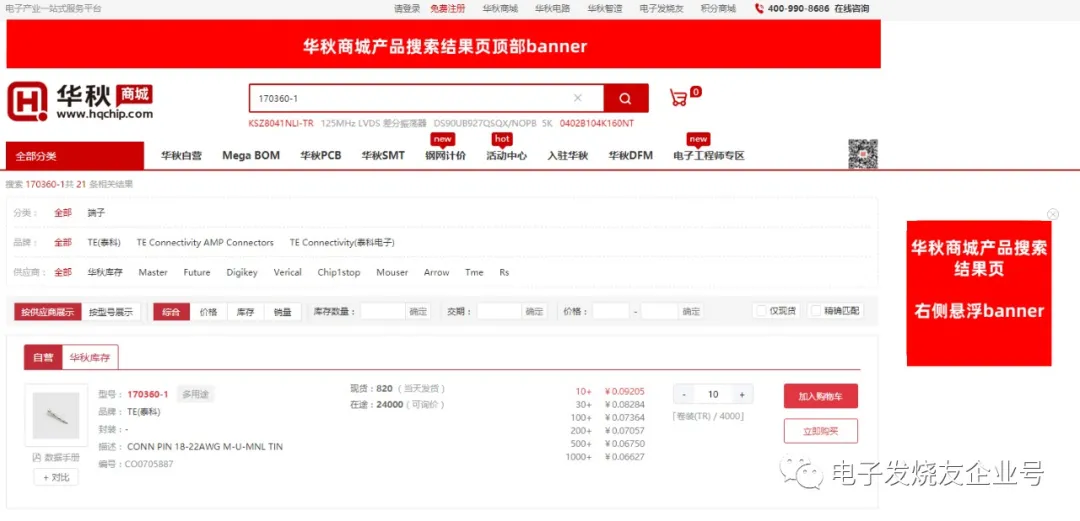Click the 请登录 link
This screenshot has height=521, width=1080.
407,9
